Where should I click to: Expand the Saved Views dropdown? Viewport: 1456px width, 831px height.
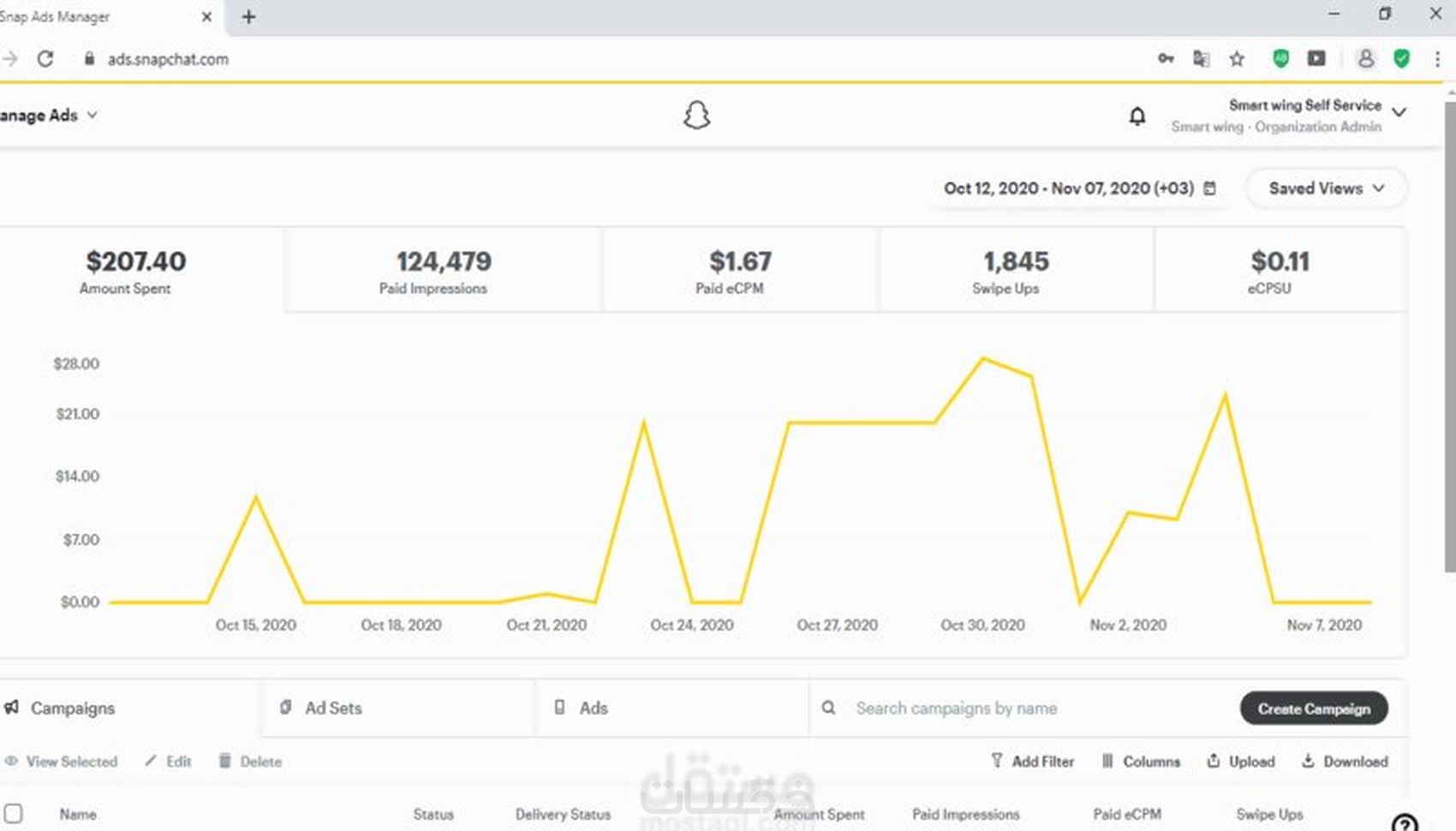click(1326, 188)
